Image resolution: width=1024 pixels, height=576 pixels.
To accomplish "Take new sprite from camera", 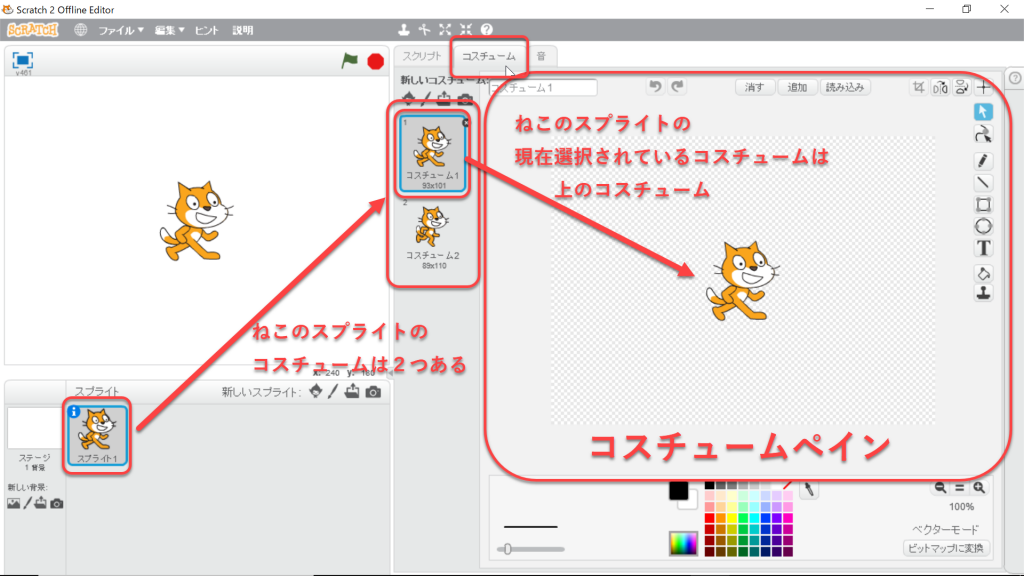I will click(373, 392).
